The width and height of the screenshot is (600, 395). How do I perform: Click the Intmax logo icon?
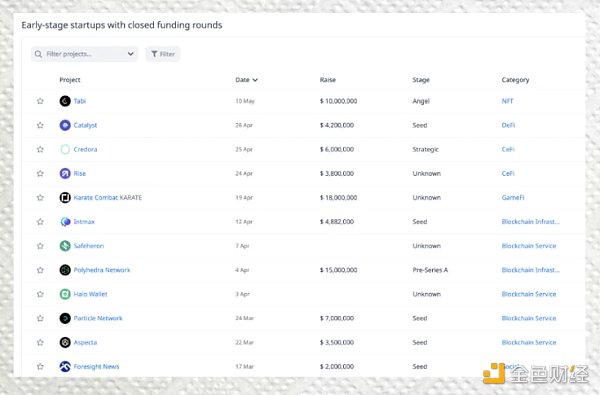click(x=65, y=222)
